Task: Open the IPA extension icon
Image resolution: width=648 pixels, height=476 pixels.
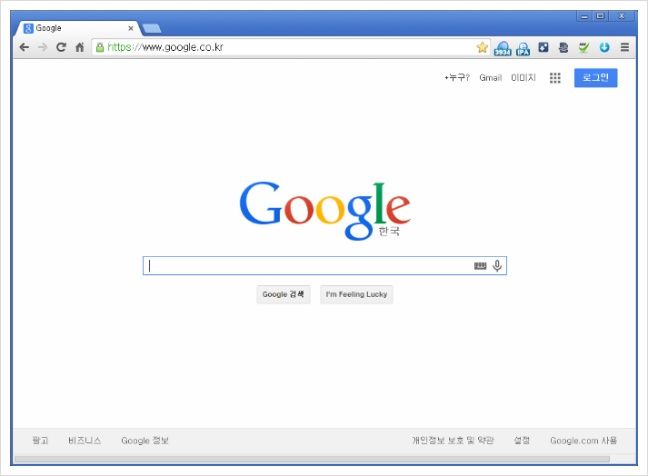Action: tap(523, 48)
